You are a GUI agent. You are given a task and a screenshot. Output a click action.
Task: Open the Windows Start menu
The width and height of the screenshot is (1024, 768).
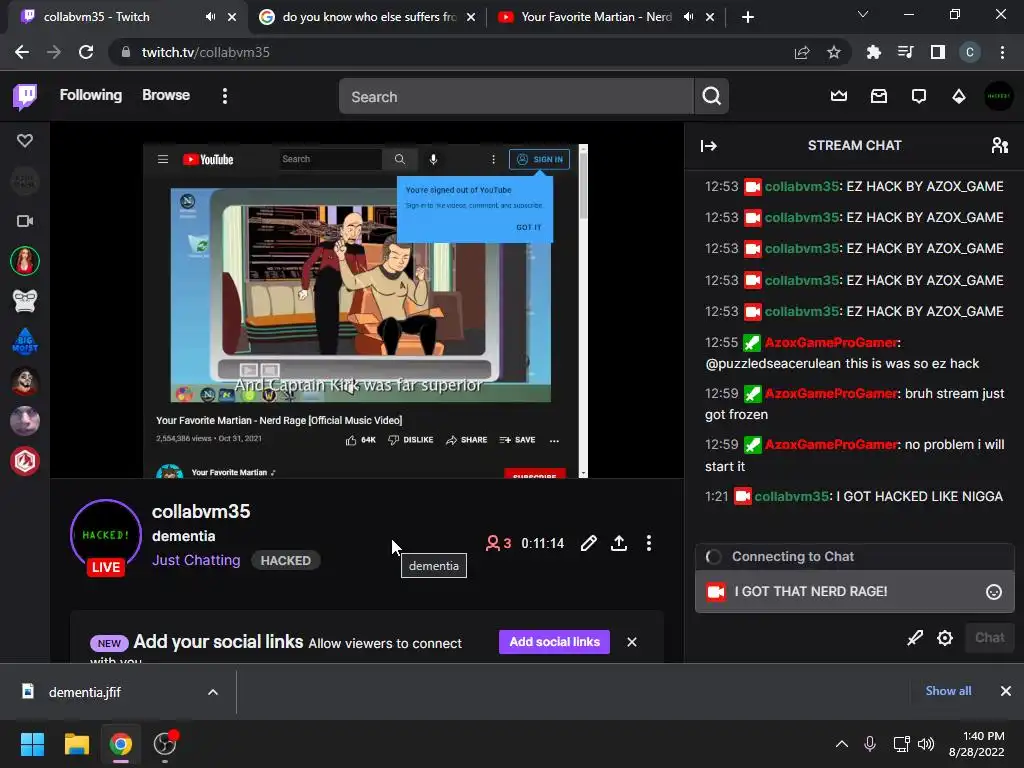coord(32,744)
